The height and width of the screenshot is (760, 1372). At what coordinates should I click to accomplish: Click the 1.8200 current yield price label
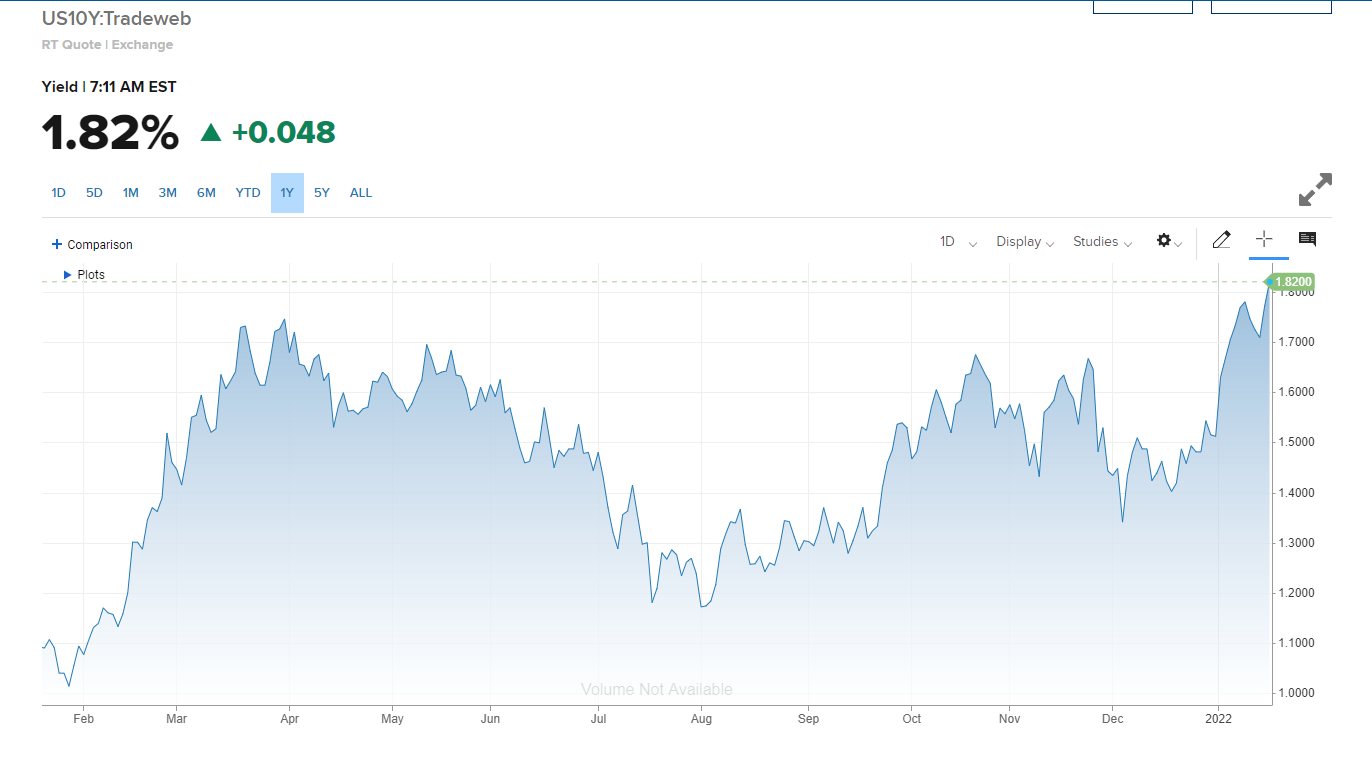(x=1292, y=282)
